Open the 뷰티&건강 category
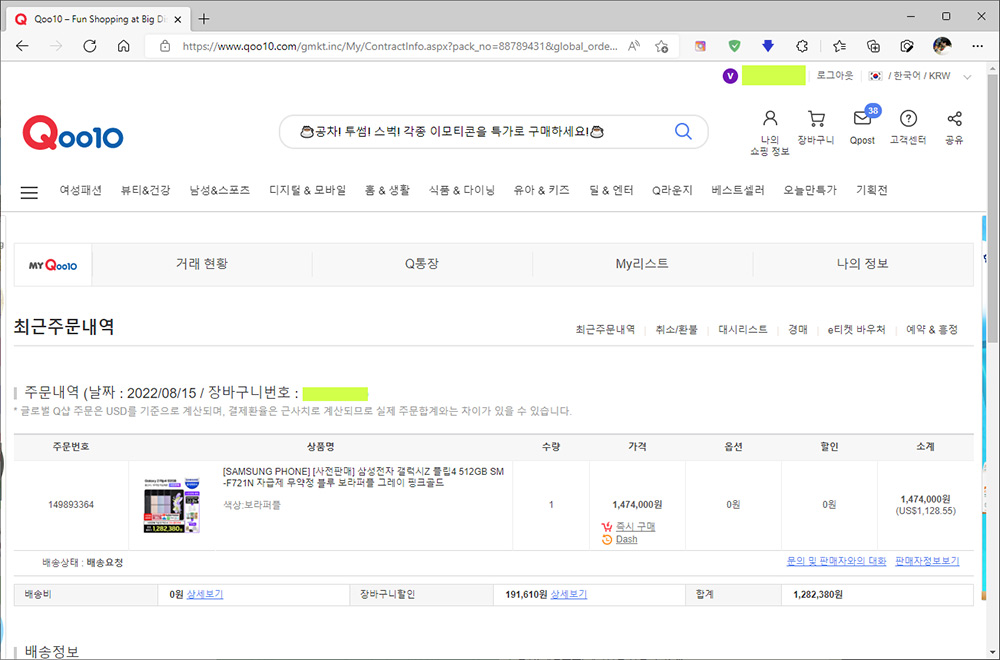This screenshot has height=660, width=1000. [x=145, y=190]
